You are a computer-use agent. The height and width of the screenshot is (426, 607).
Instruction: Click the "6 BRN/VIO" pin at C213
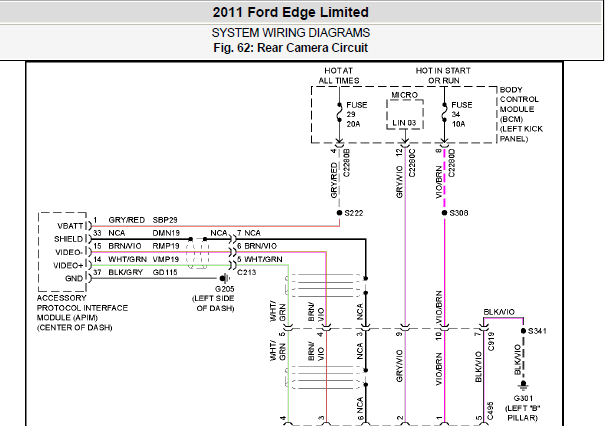pos(257,246)
